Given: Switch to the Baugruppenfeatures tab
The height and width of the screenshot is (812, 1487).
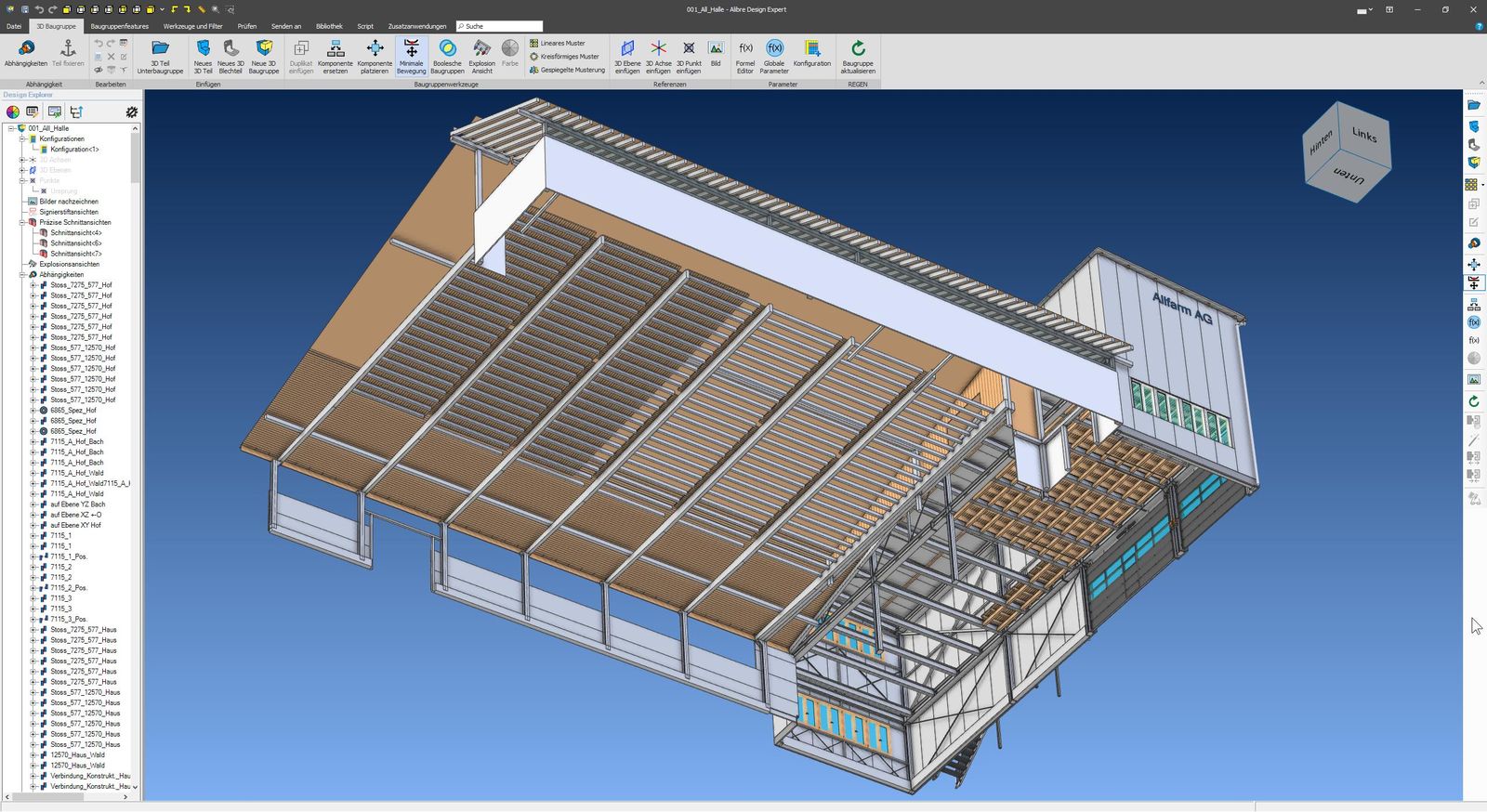Looking at the screenshot, I should 120,26.
